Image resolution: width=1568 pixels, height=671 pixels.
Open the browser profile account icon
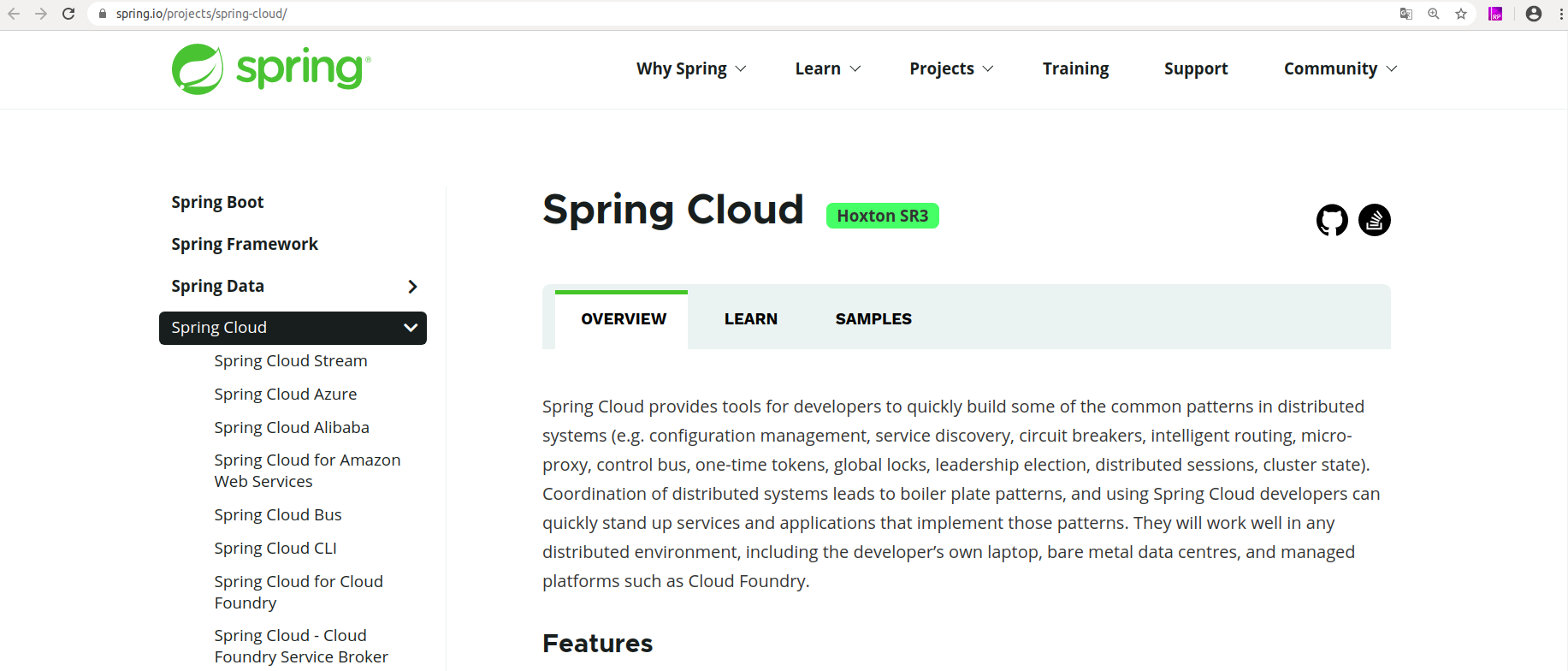pyautogui.click(x=1534, y=14)
